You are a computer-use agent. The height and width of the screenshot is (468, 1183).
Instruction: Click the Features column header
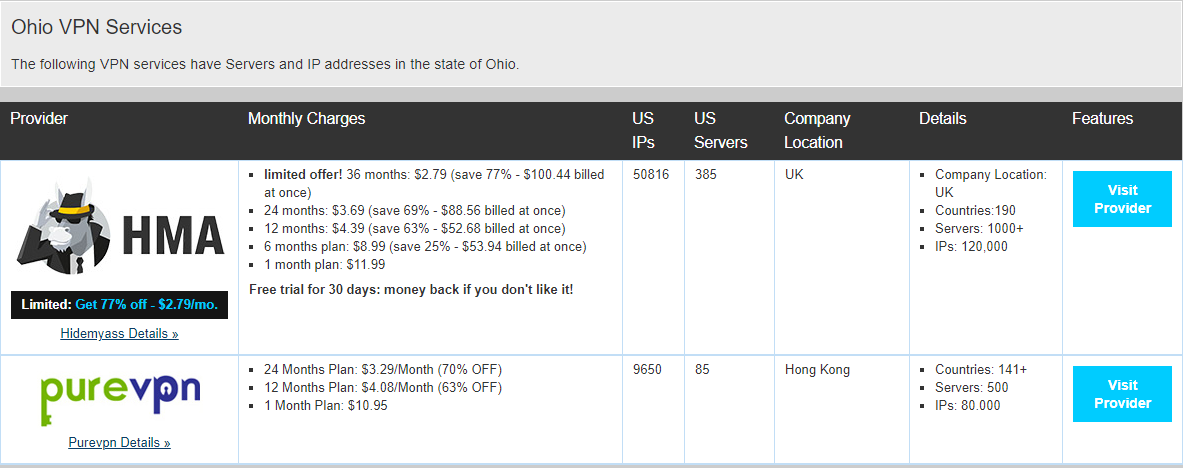click(1102, 119)
